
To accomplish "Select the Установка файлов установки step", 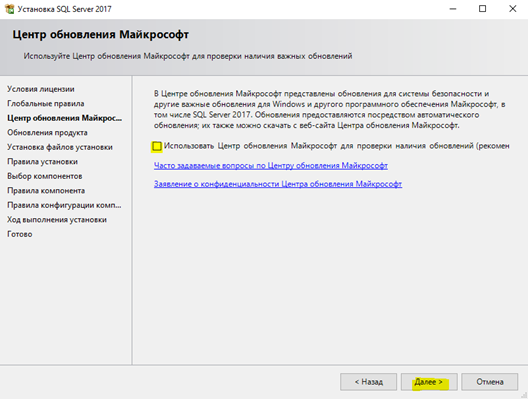I will point(60,147).
